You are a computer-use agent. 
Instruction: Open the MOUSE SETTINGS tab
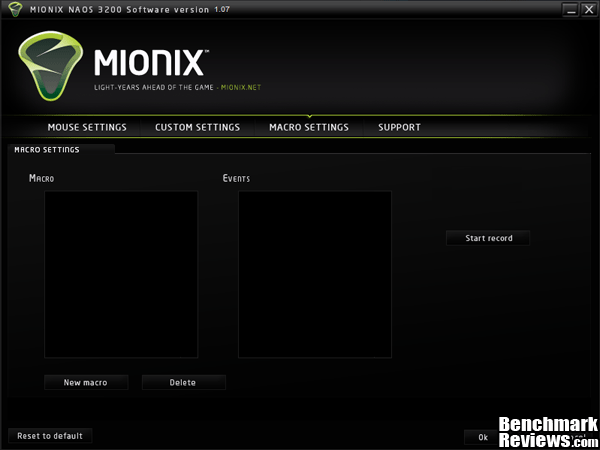87,127
